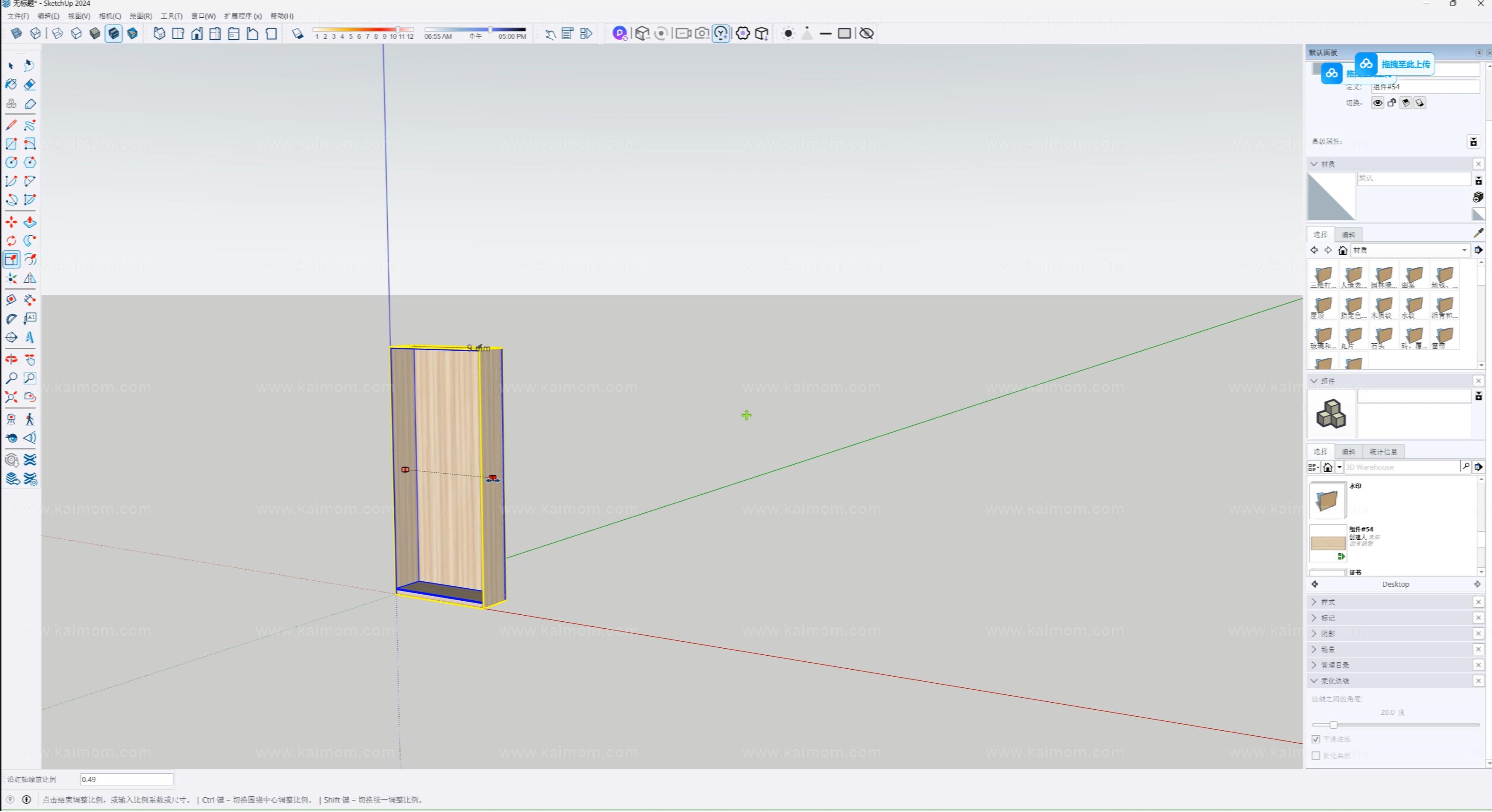
Task: Pick the Circle tool
Action: 11,163
